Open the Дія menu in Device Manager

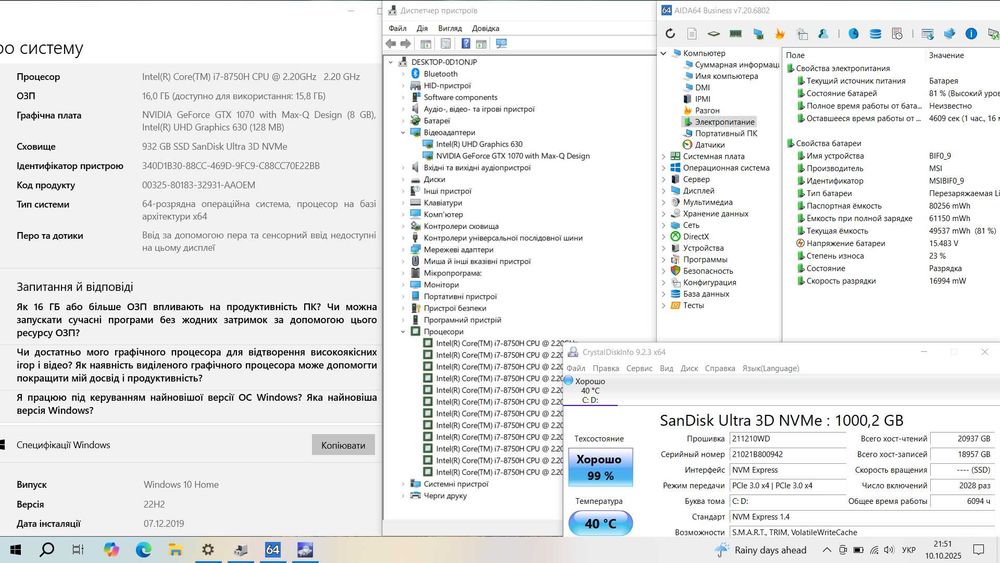(x=422, y=28)
